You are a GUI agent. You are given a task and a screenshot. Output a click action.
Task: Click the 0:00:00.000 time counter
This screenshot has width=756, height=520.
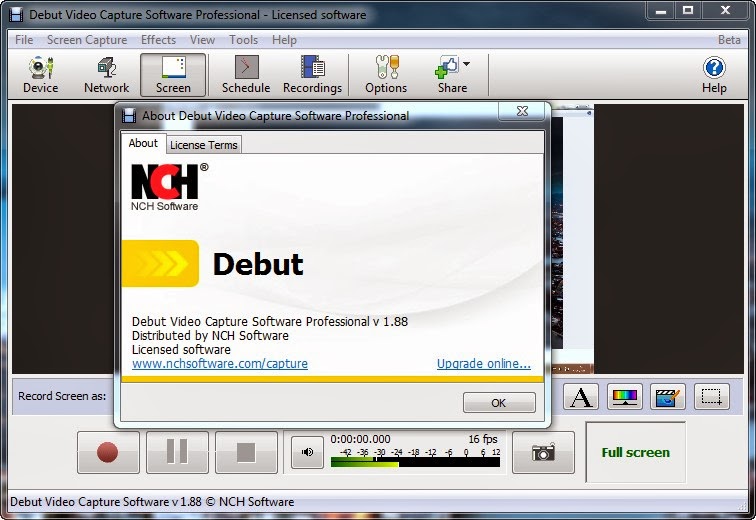point(360,439)
